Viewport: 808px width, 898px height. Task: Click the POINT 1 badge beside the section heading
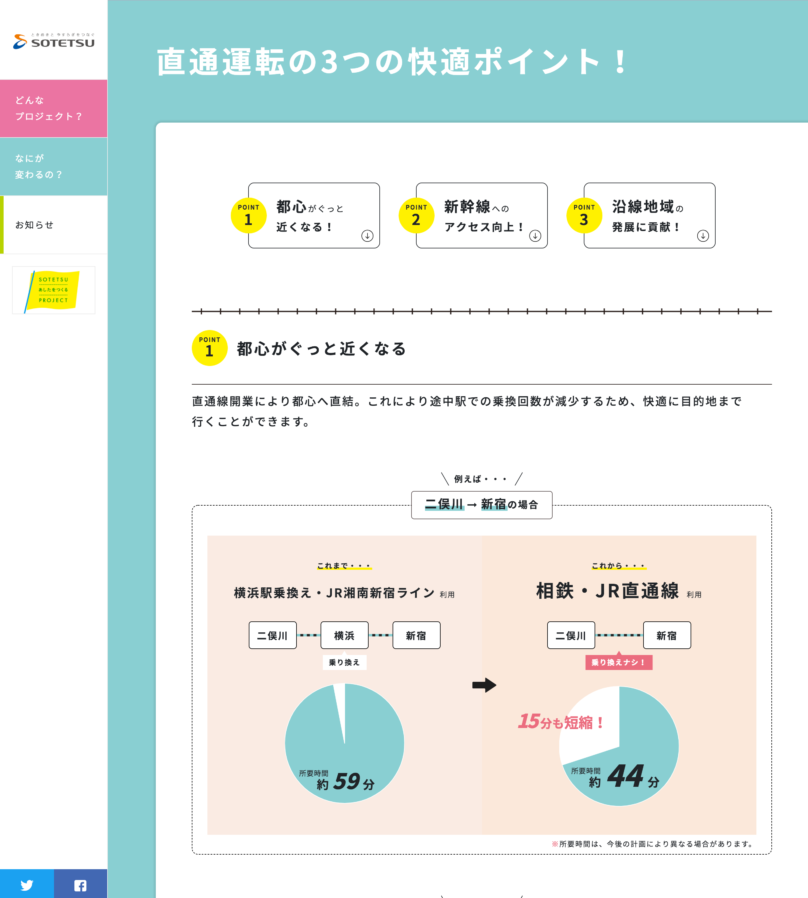coord(209,348)
